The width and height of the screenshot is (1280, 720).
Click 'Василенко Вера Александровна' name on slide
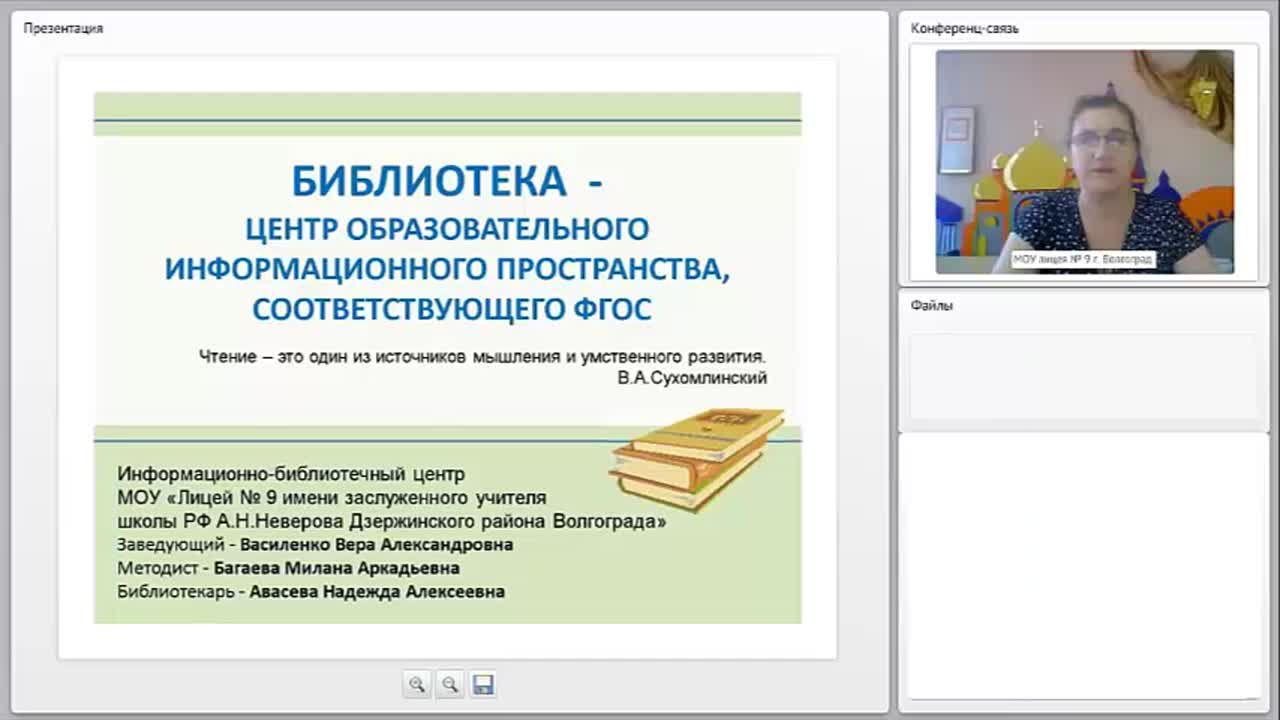tap(377, 545)
